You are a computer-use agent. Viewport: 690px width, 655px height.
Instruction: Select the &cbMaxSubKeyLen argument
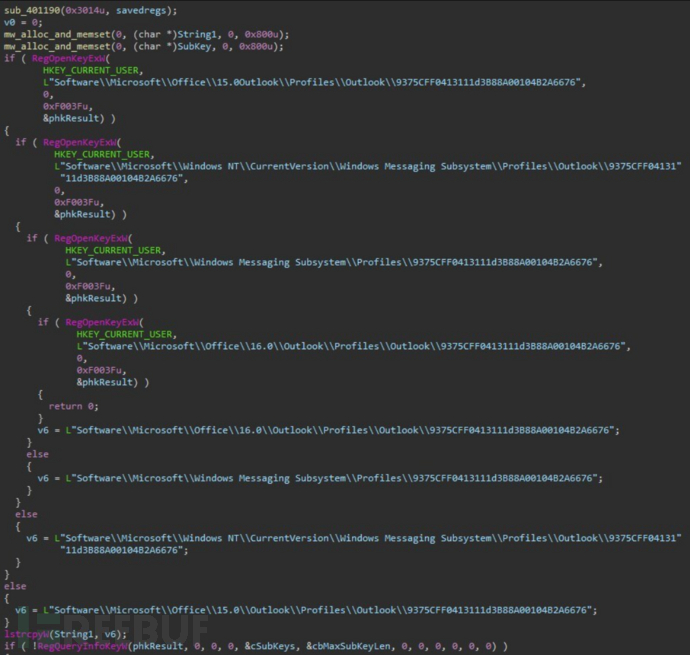(x=348, y=646)
